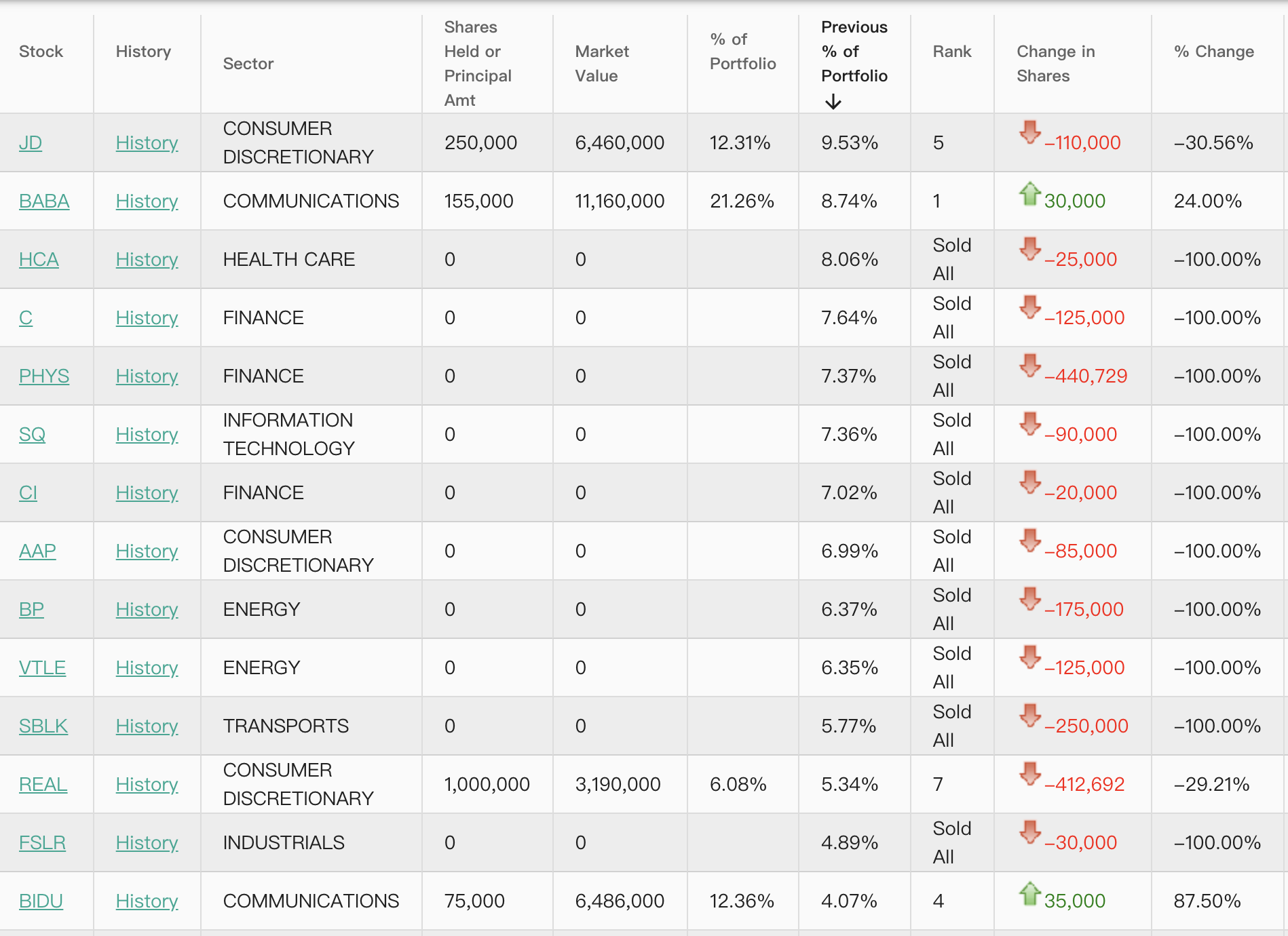Open the BP stock link
Image resolution: width=1288 pixels, height=936 pixels.
click(31, 609)
